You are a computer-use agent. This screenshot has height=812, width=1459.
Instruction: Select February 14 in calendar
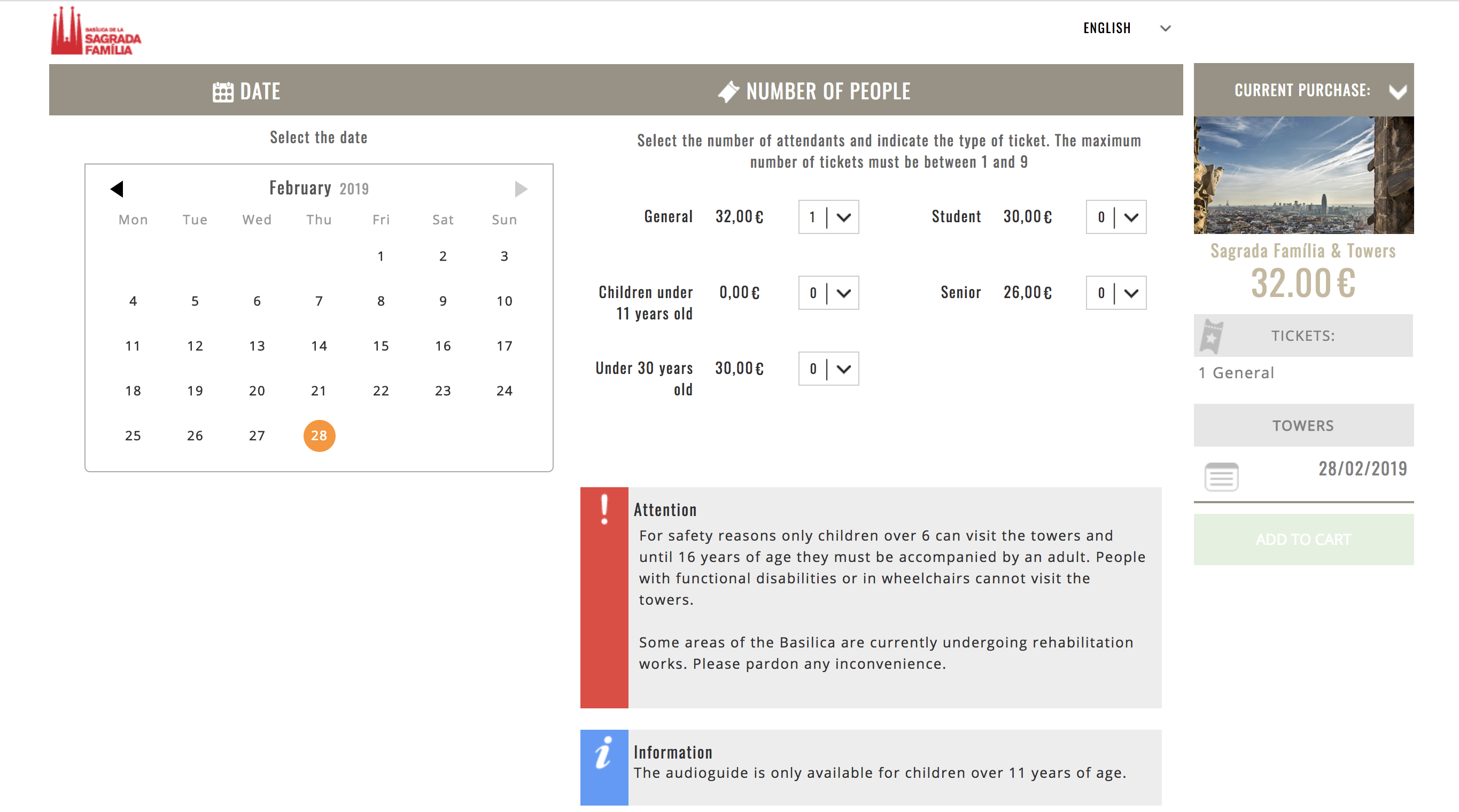pyautogui.click(x=319, y=346)
